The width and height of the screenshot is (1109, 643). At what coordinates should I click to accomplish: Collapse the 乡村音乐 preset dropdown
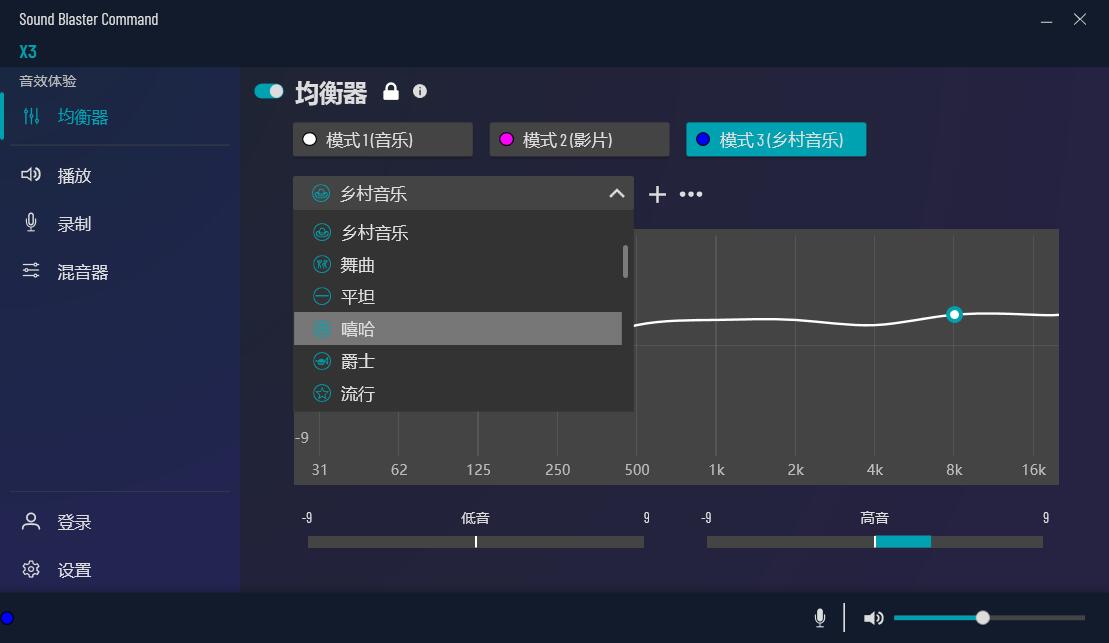coord(617,193)
